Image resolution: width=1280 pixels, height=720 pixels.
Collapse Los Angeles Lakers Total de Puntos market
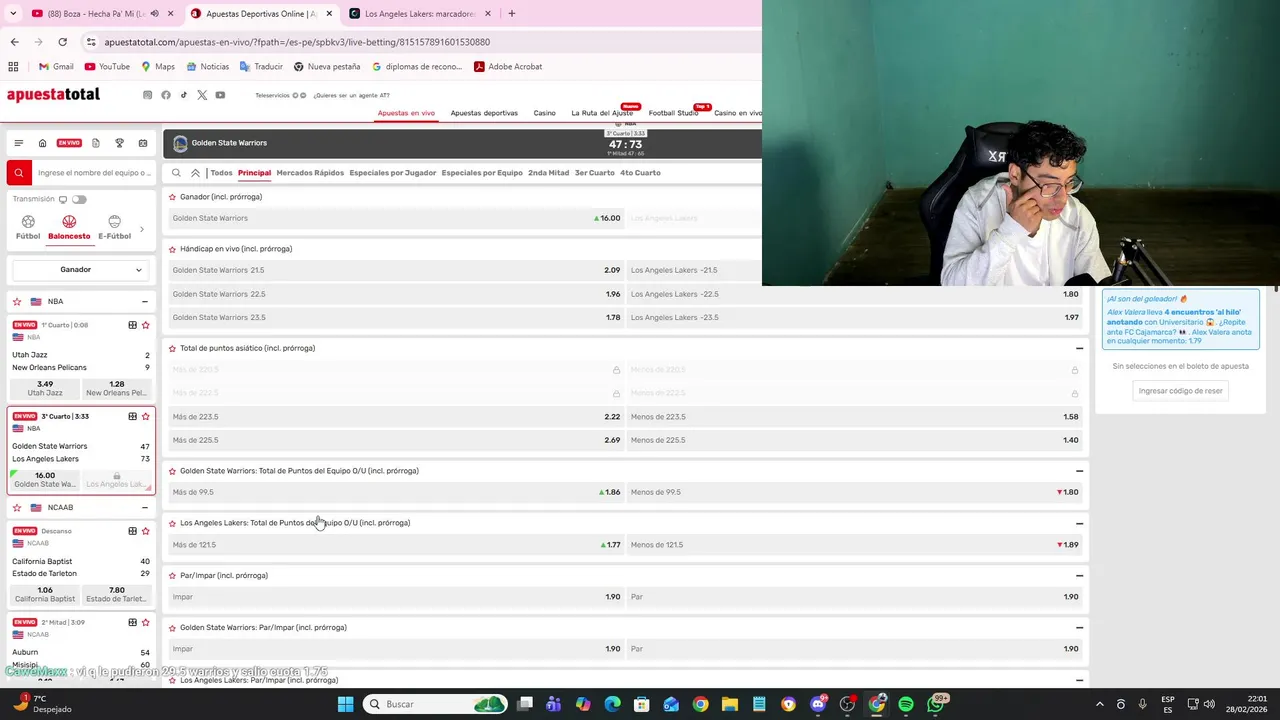[x=1079, y=523]
